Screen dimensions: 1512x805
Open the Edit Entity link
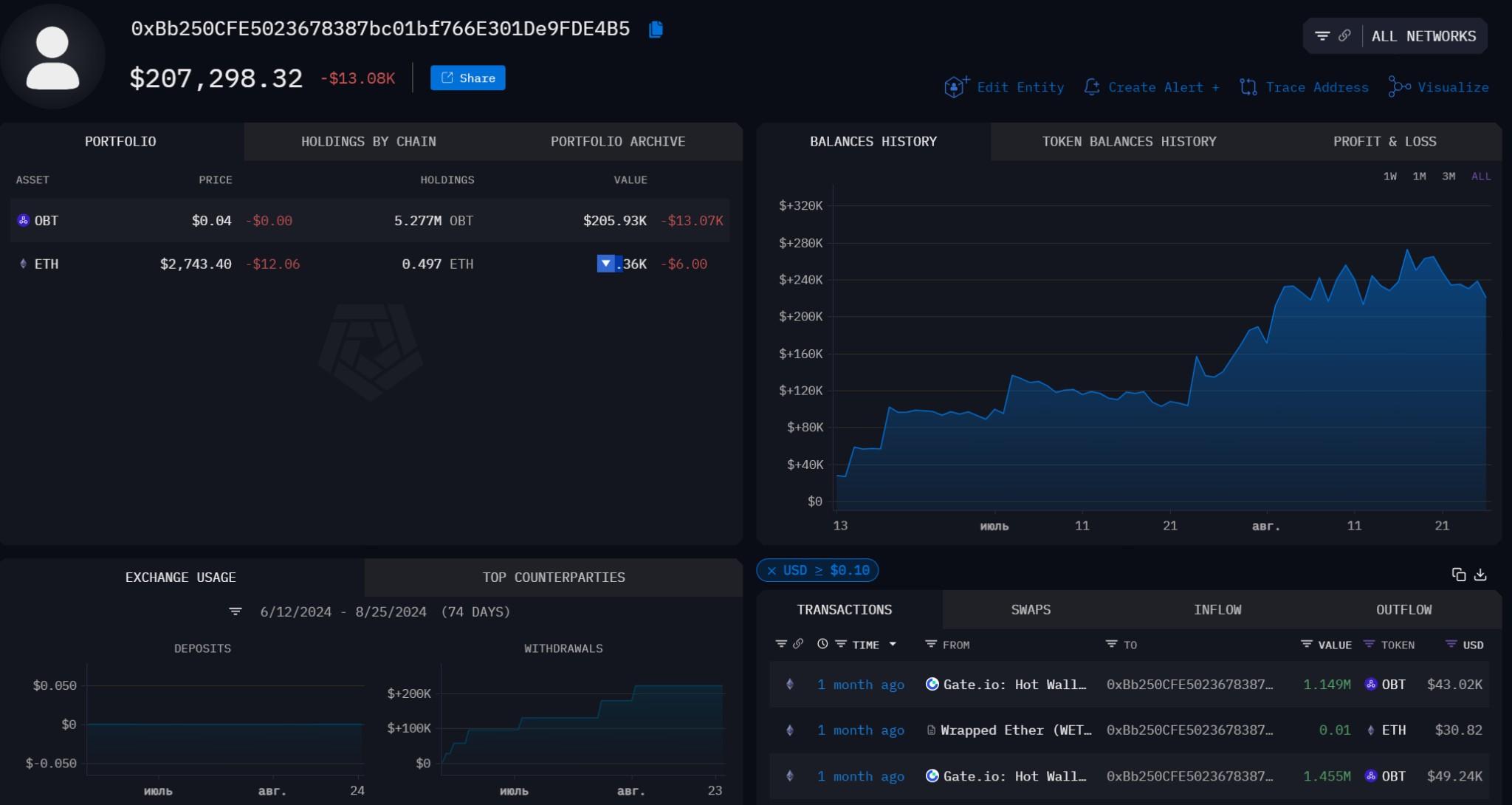[1020, 87]
